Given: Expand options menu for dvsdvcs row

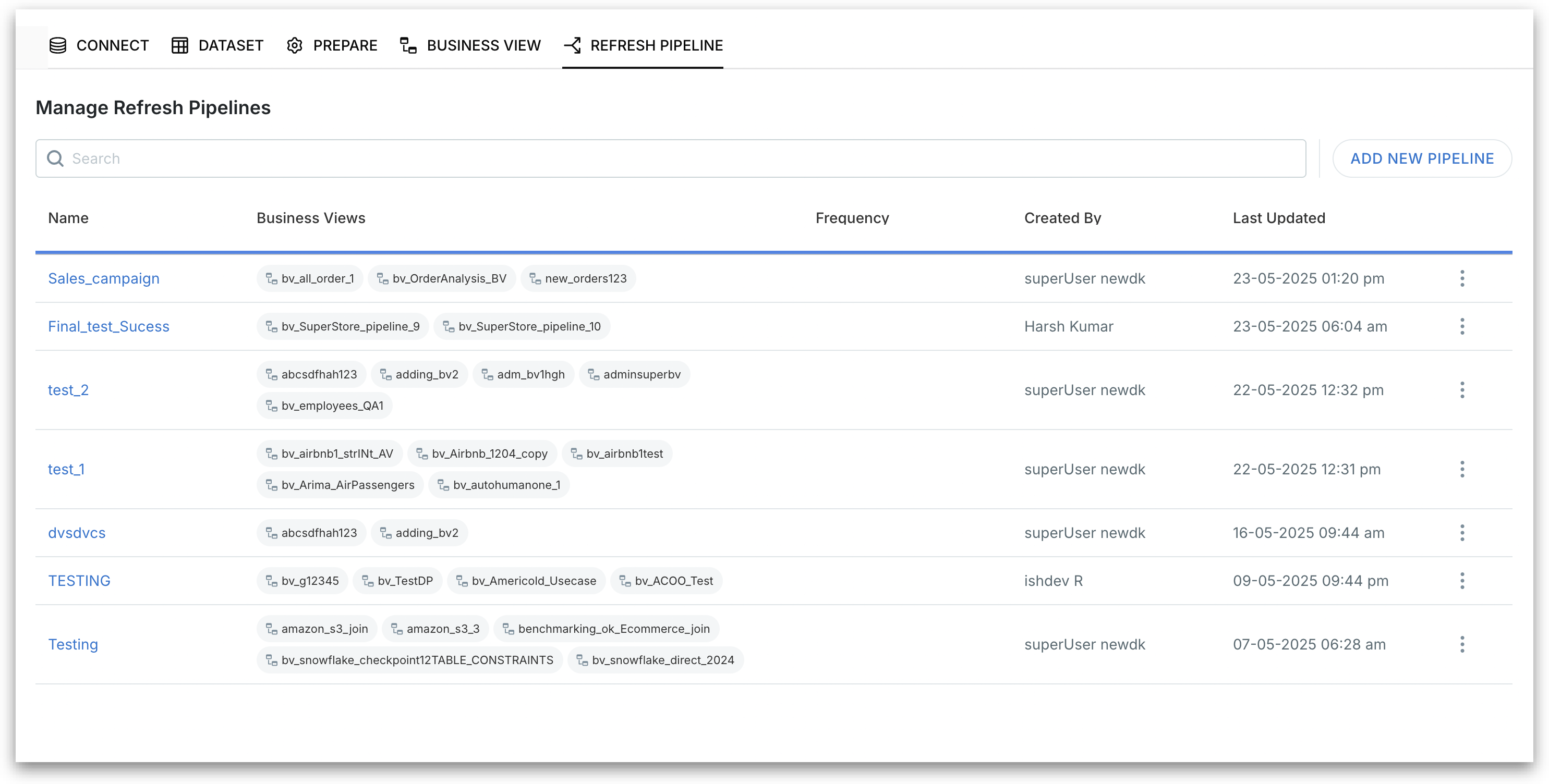Looking at the screenshot, I should coord(1462,533).
